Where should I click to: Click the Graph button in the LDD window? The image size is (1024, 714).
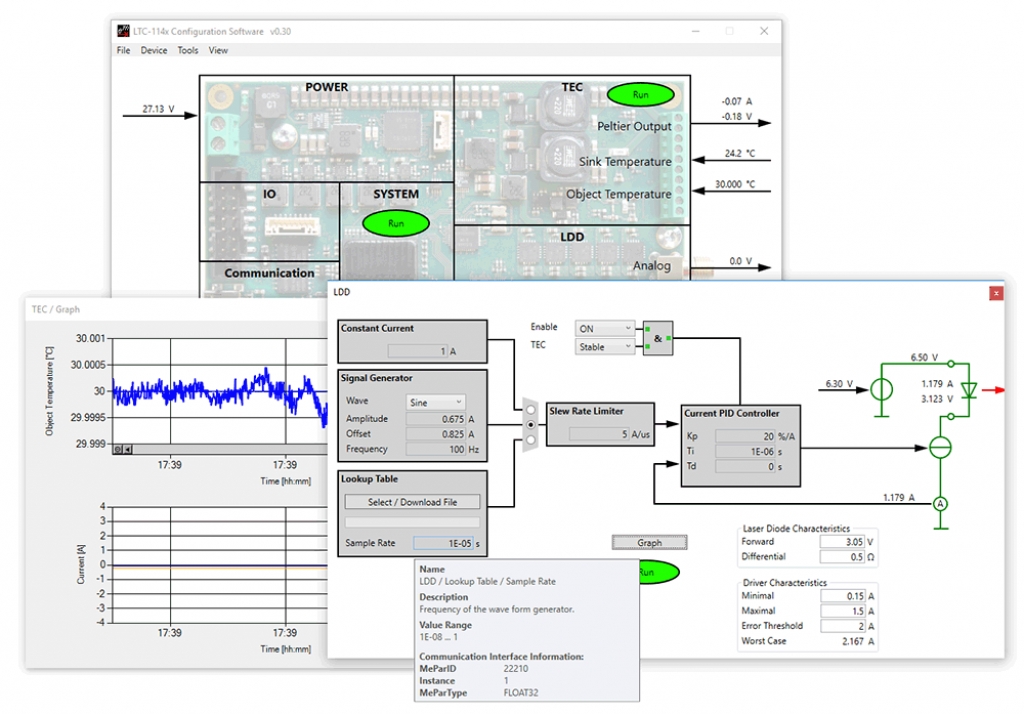649,542
